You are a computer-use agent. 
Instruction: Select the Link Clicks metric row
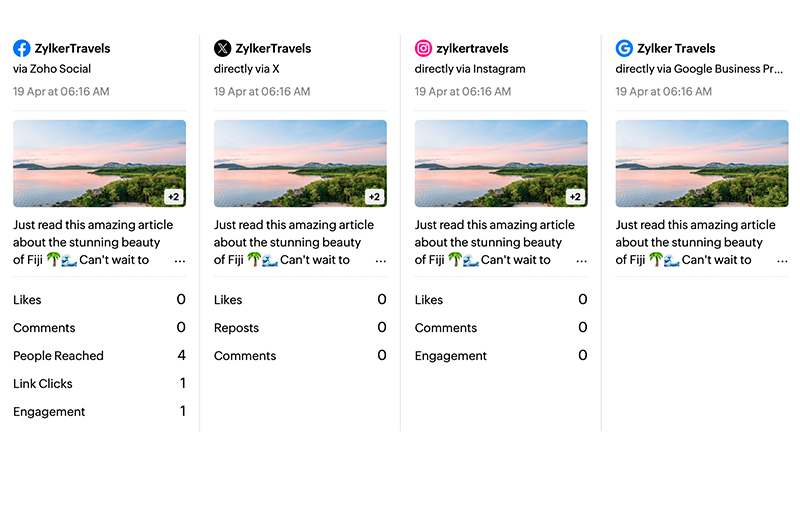click(43, 384)
